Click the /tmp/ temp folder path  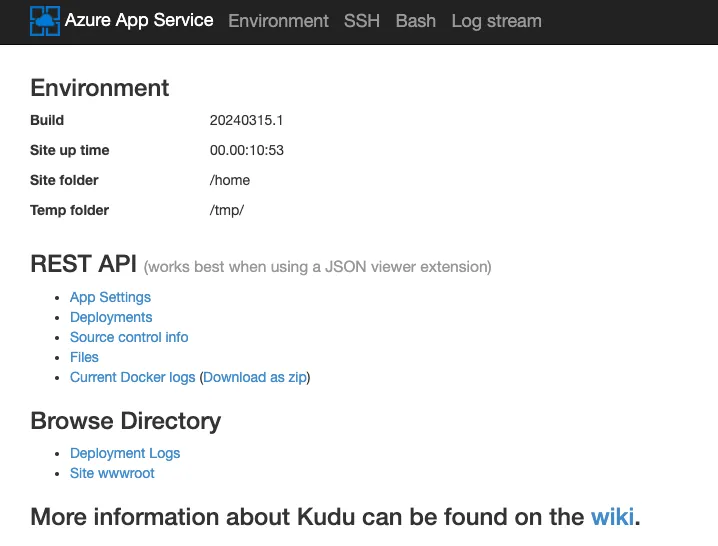[x=227, y=210]
